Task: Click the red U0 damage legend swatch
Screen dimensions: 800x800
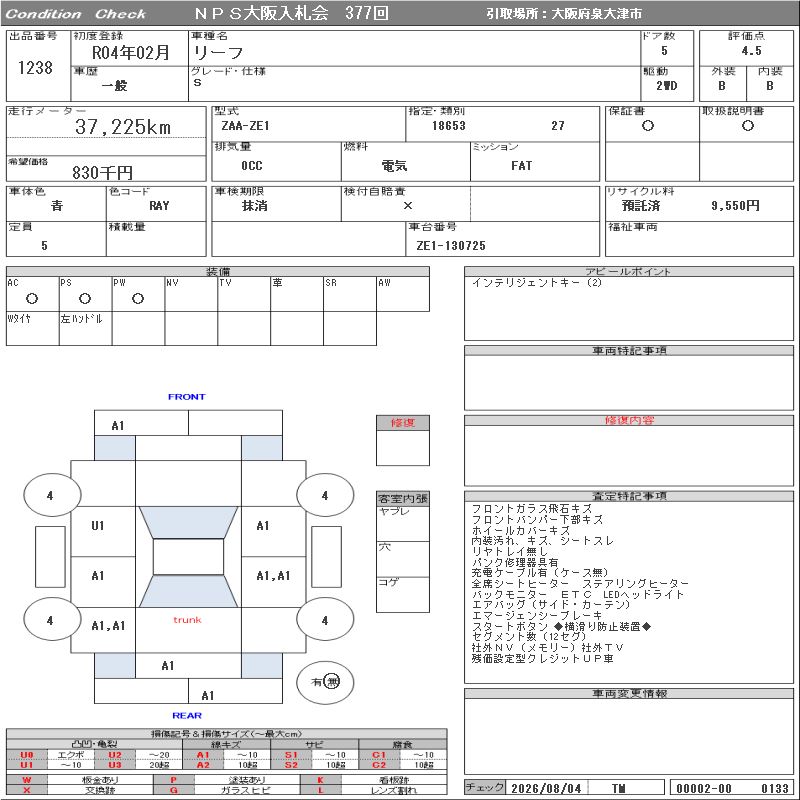Action: 27,755
